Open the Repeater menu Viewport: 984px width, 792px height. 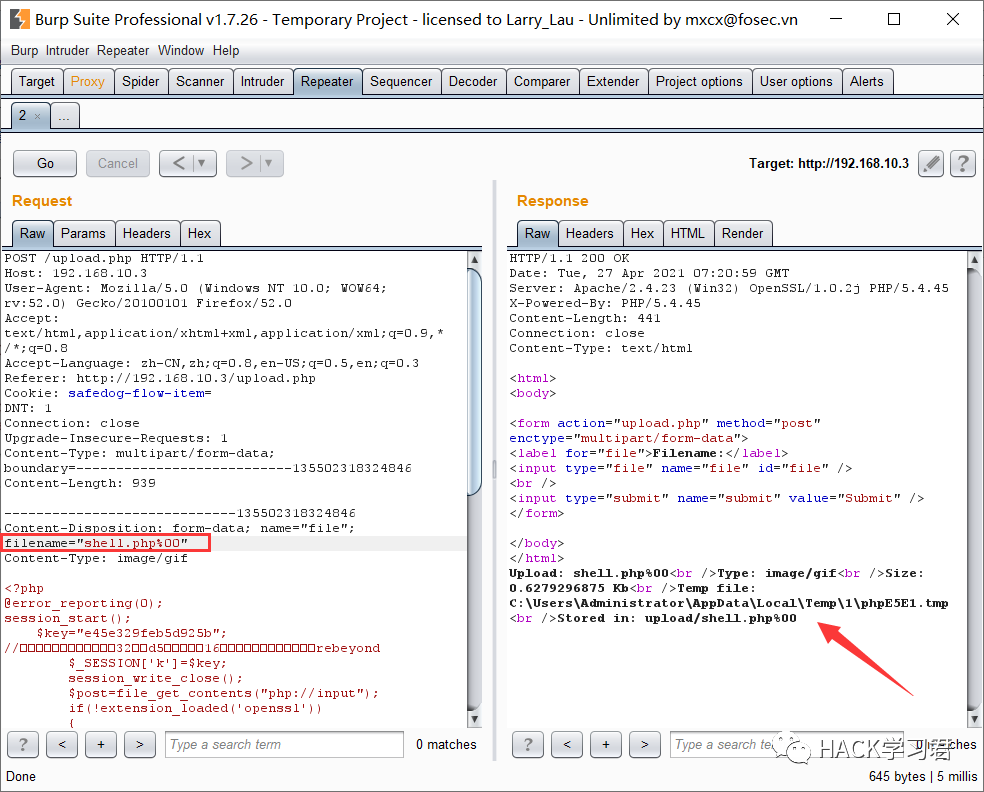click(123, 51)
